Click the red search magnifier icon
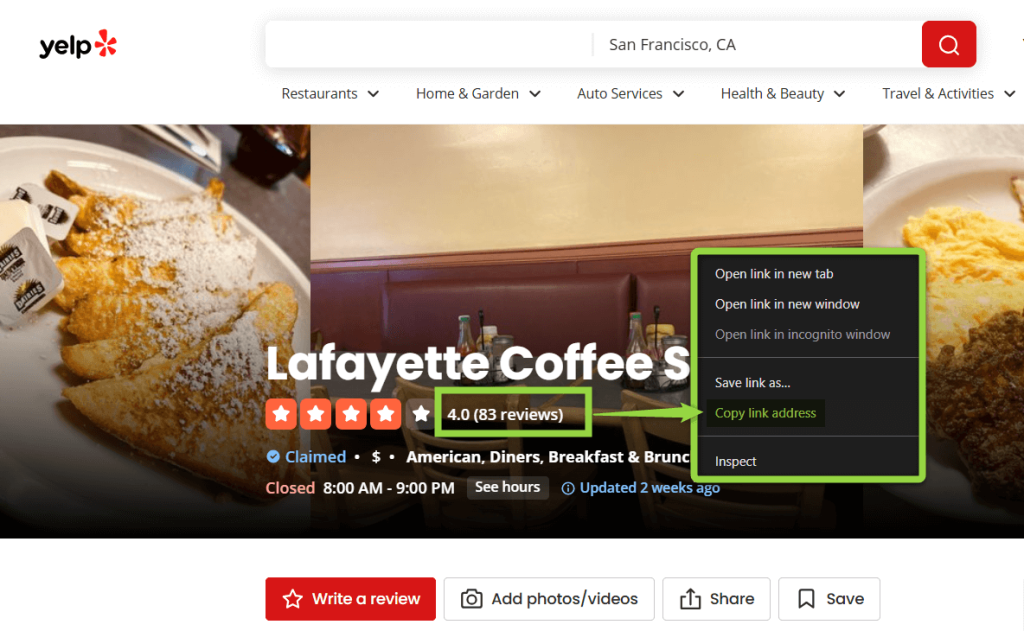 (x=947, y=43)
